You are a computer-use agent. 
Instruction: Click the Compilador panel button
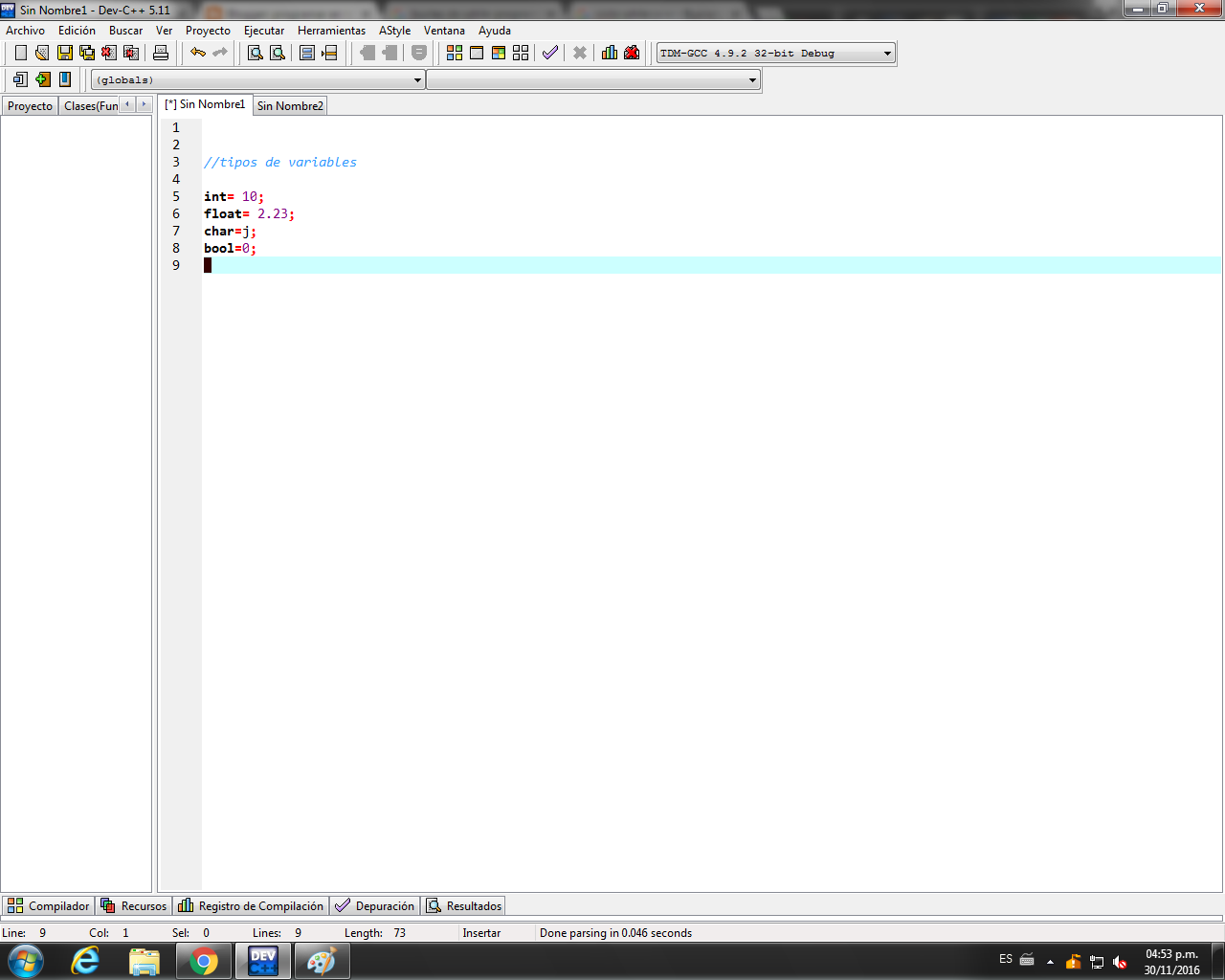(48, 905)
